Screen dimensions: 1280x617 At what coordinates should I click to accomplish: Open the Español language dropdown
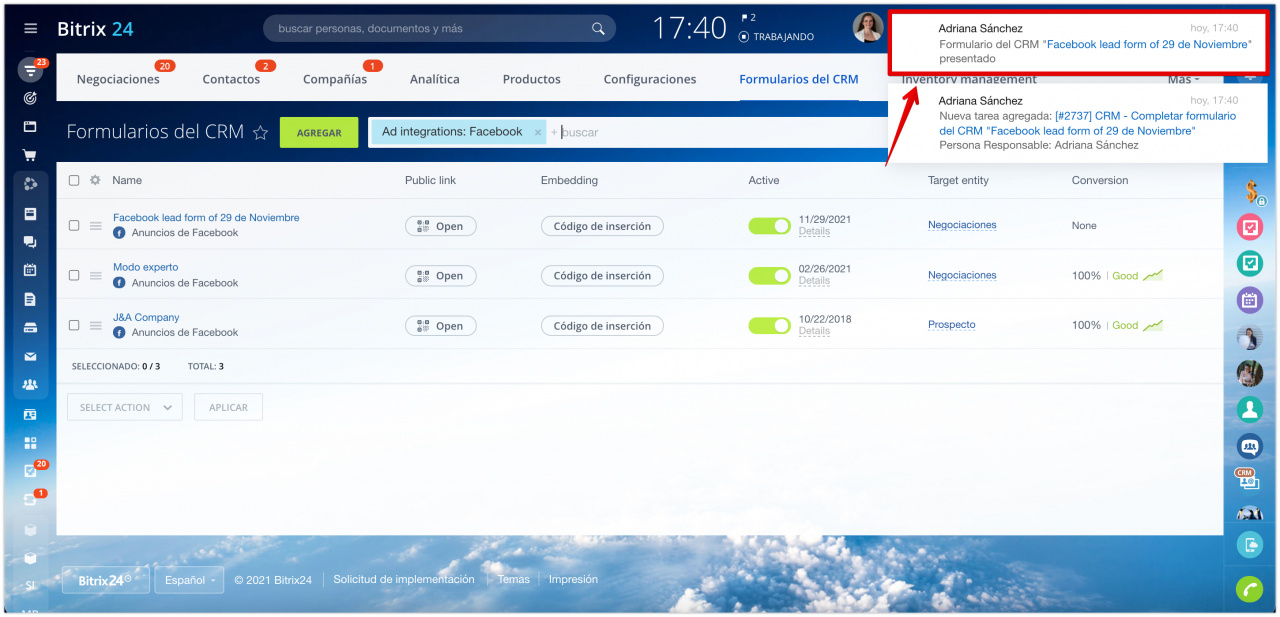click(x=188, y=580)
